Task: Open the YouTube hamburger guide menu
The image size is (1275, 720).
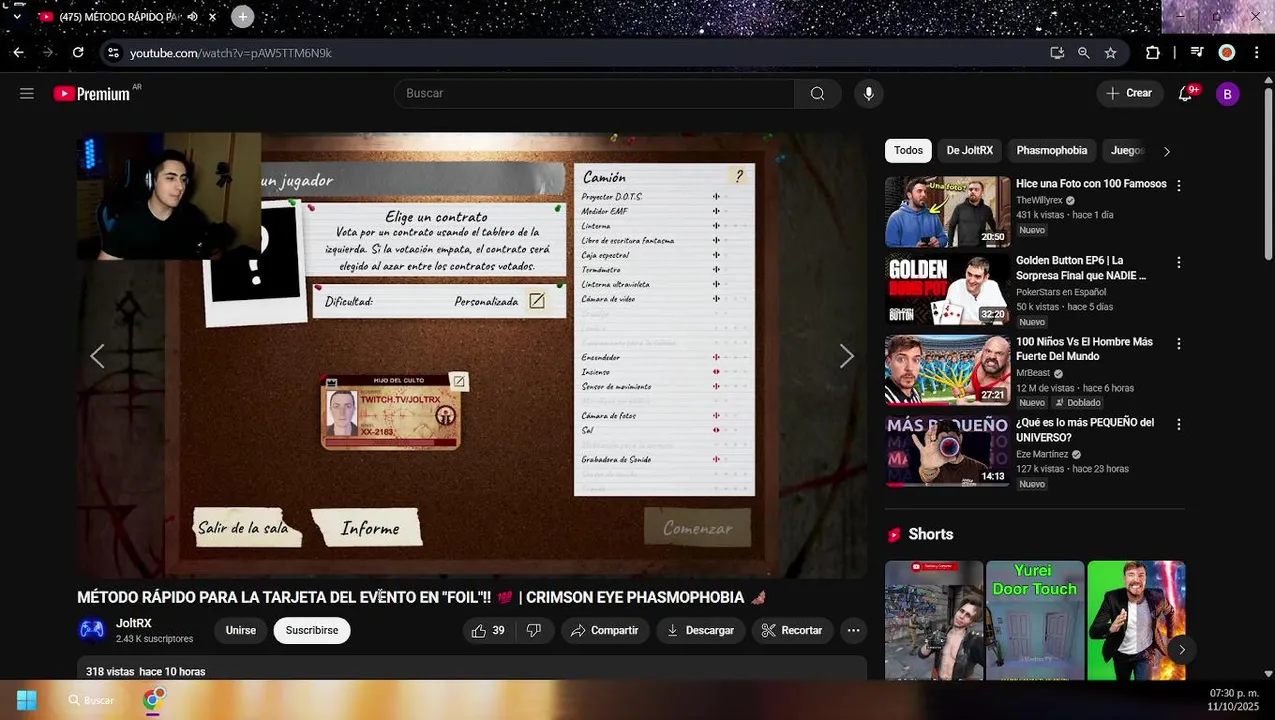Action: pyautogui.click(x=27, y=93)
